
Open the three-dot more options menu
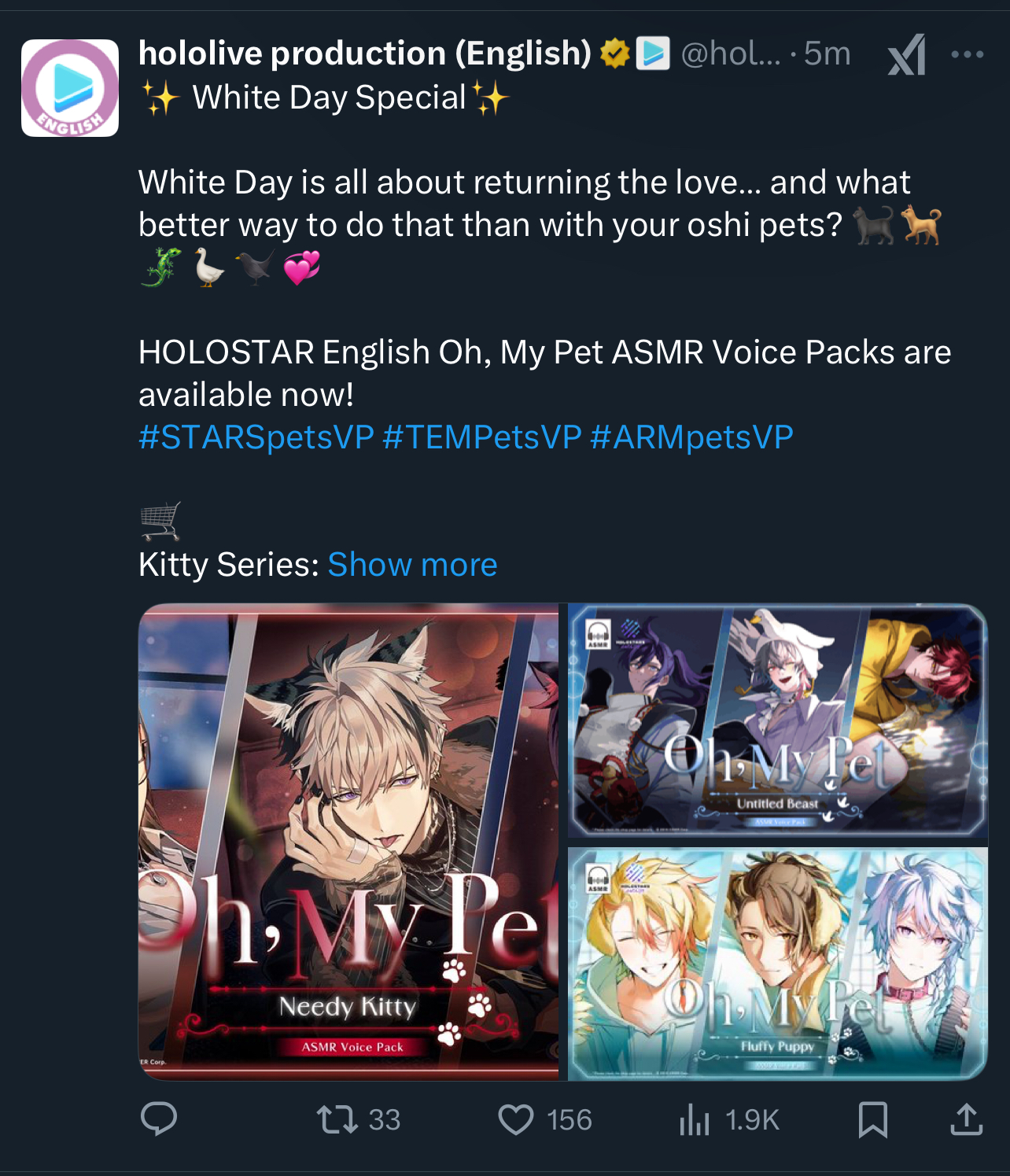click(968, 54)
